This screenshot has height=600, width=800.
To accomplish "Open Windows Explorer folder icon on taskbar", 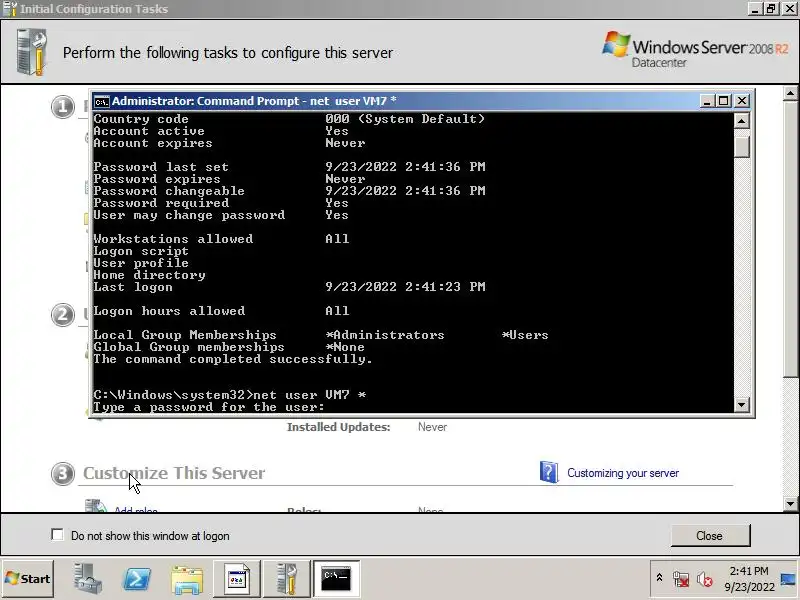I will [187, 579].
